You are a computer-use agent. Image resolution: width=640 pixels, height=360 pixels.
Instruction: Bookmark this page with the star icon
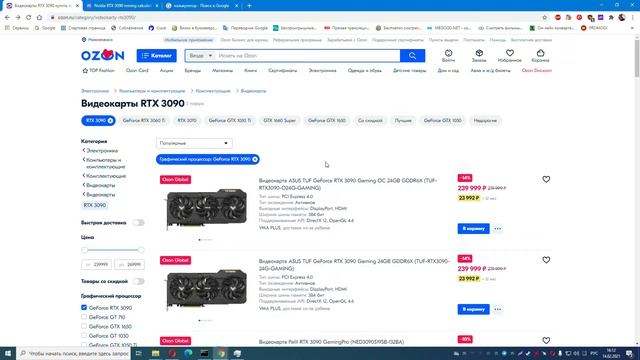click(544, 18)
